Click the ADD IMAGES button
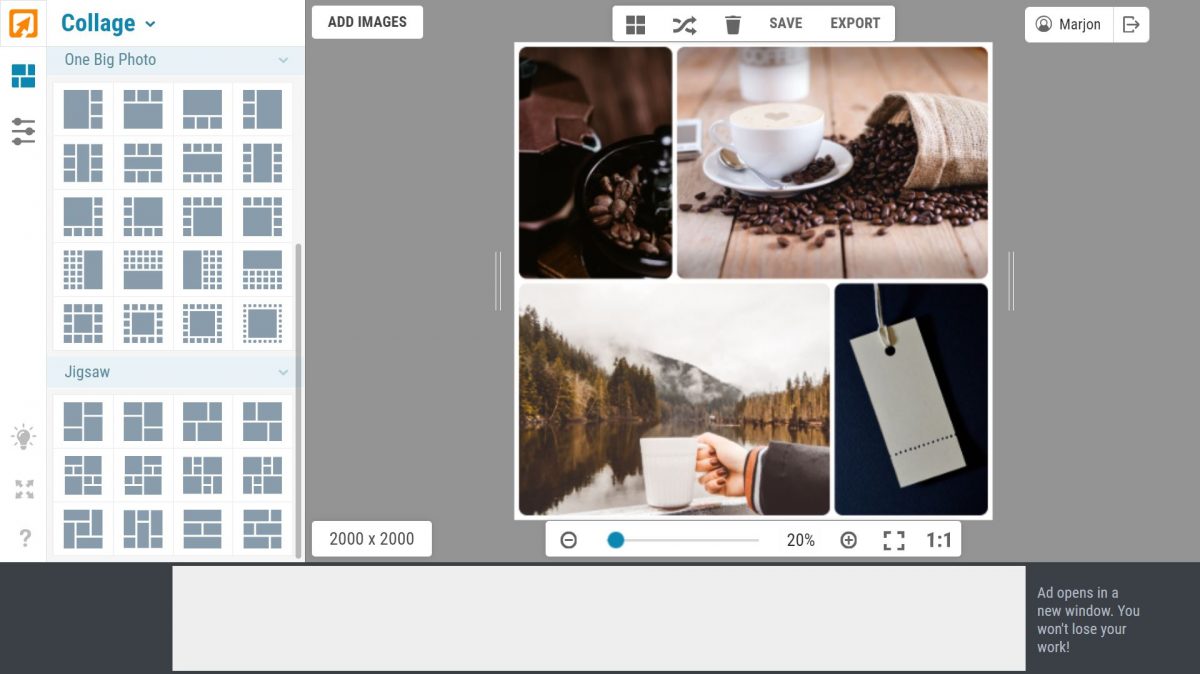The image size is (1200, 674). [367, 21]
